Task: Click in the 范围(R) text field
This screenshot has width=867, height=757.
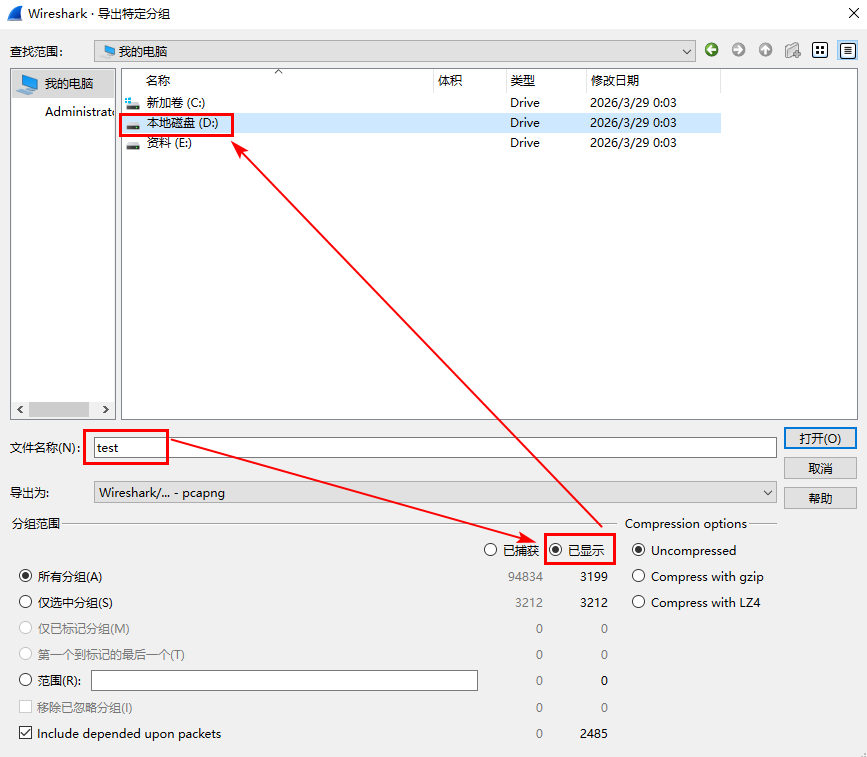Action: coord(284,681)
